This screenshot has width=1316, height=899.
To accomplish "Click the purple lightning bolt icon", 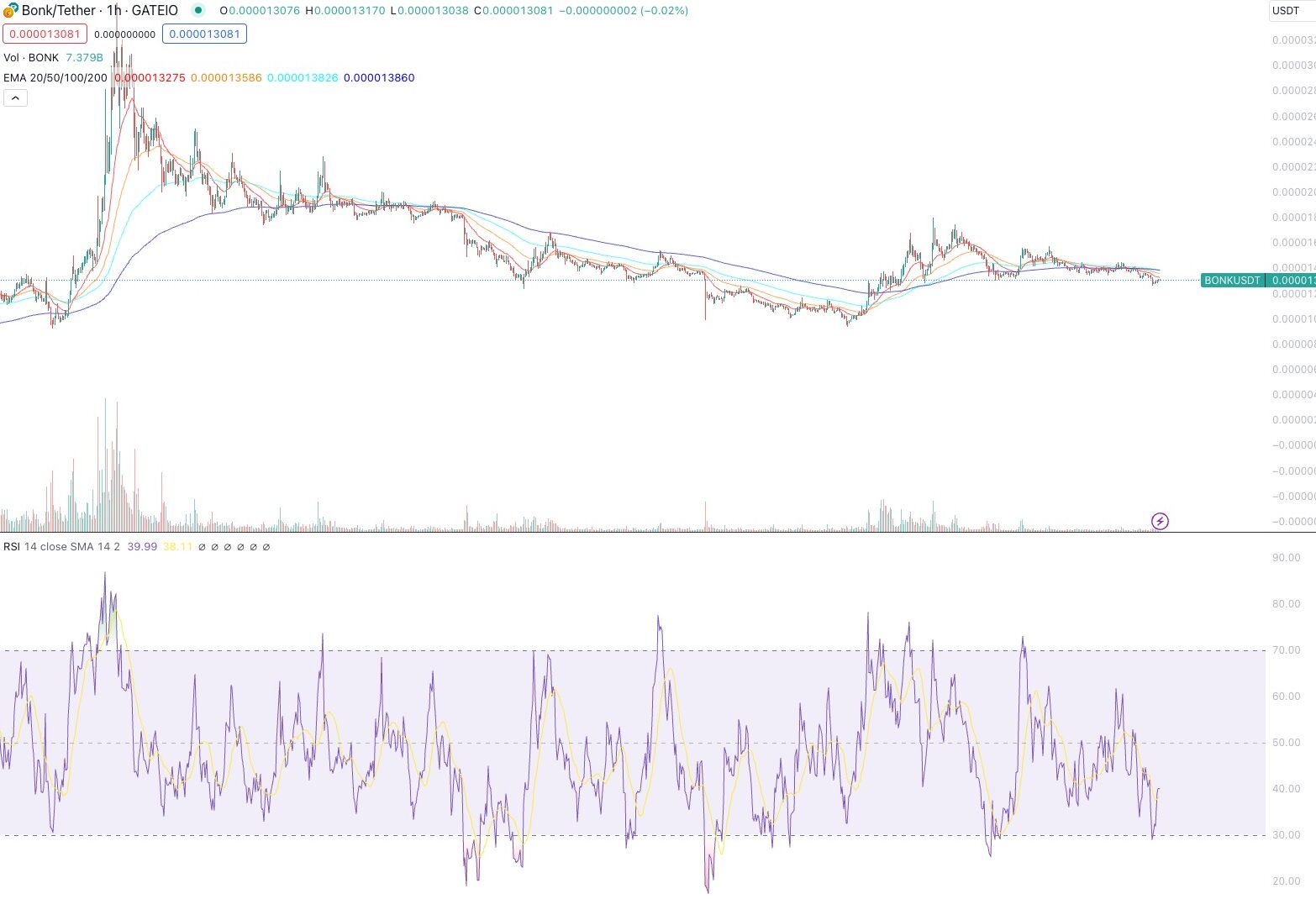I will point(1160,521).
